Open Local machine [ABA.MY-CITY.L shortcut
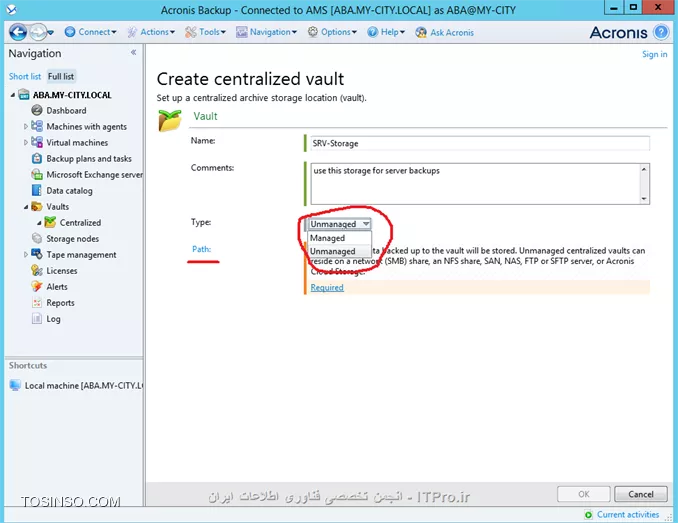 click(x=83, y=386)
